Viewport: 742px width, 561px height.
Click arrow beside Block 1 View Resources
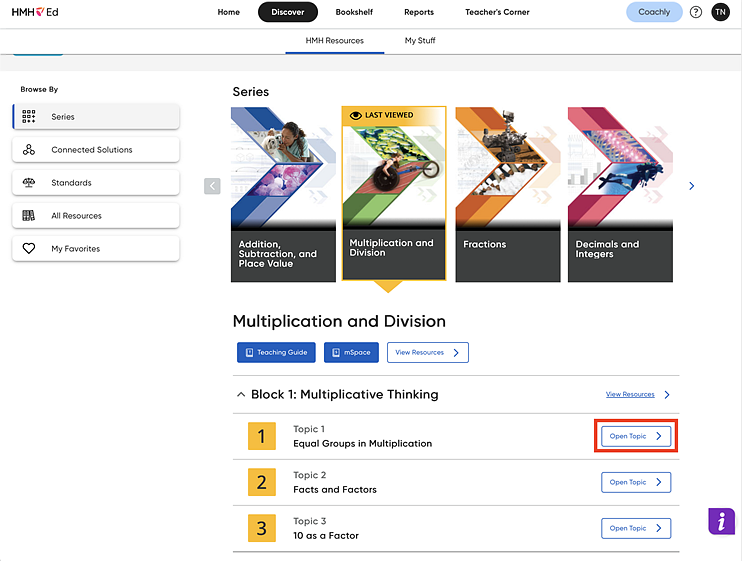667,394
